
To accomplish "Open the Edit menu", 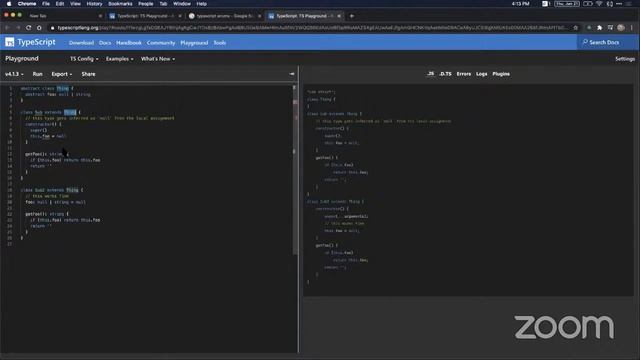I will [x=60, y=4].
